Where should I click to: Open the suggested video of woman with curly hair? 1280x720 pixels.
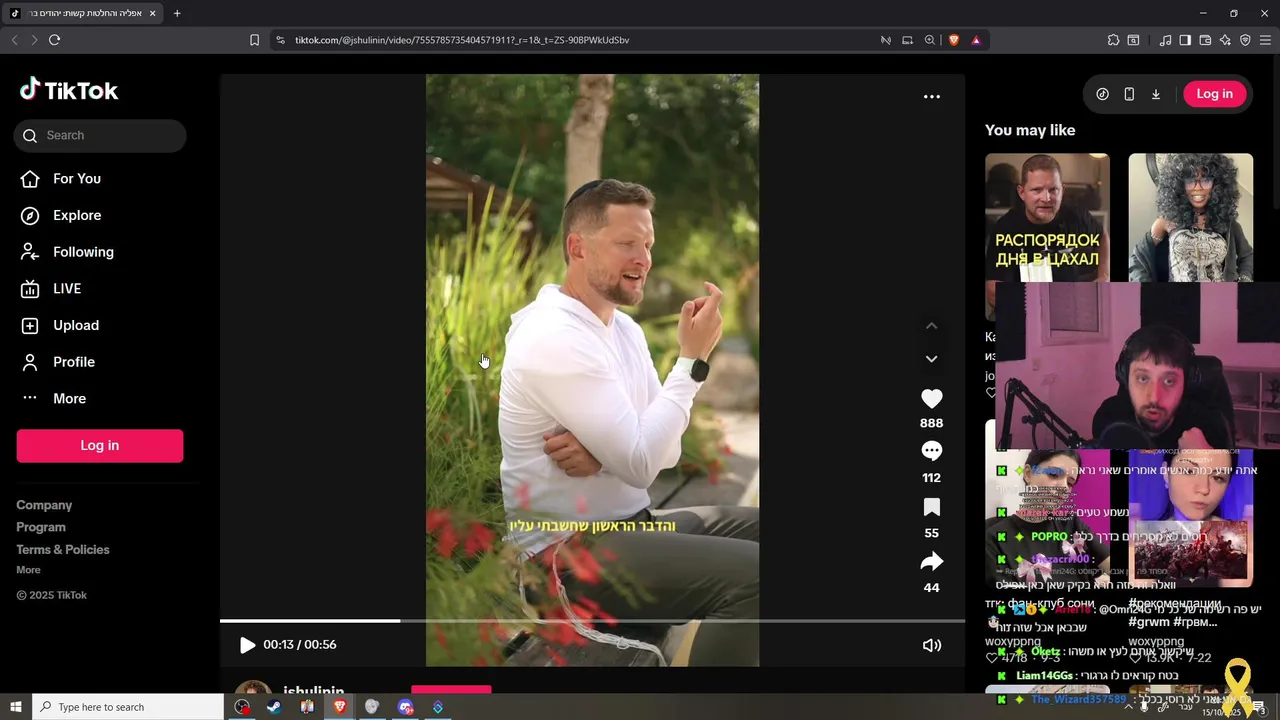tap(1190, 218)
